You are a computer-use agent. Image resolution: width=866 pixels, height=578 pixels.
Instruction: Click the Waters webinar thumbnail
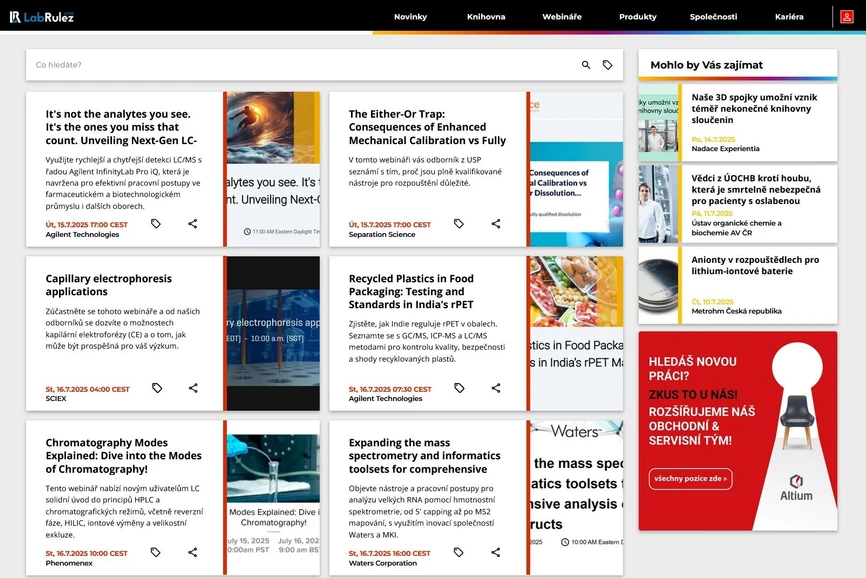577,497
